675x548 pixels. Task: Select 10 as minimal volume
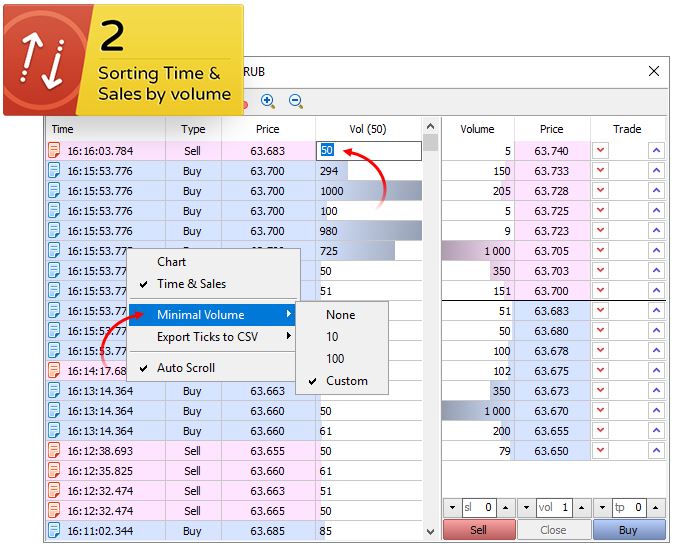[x=342, y=337]
